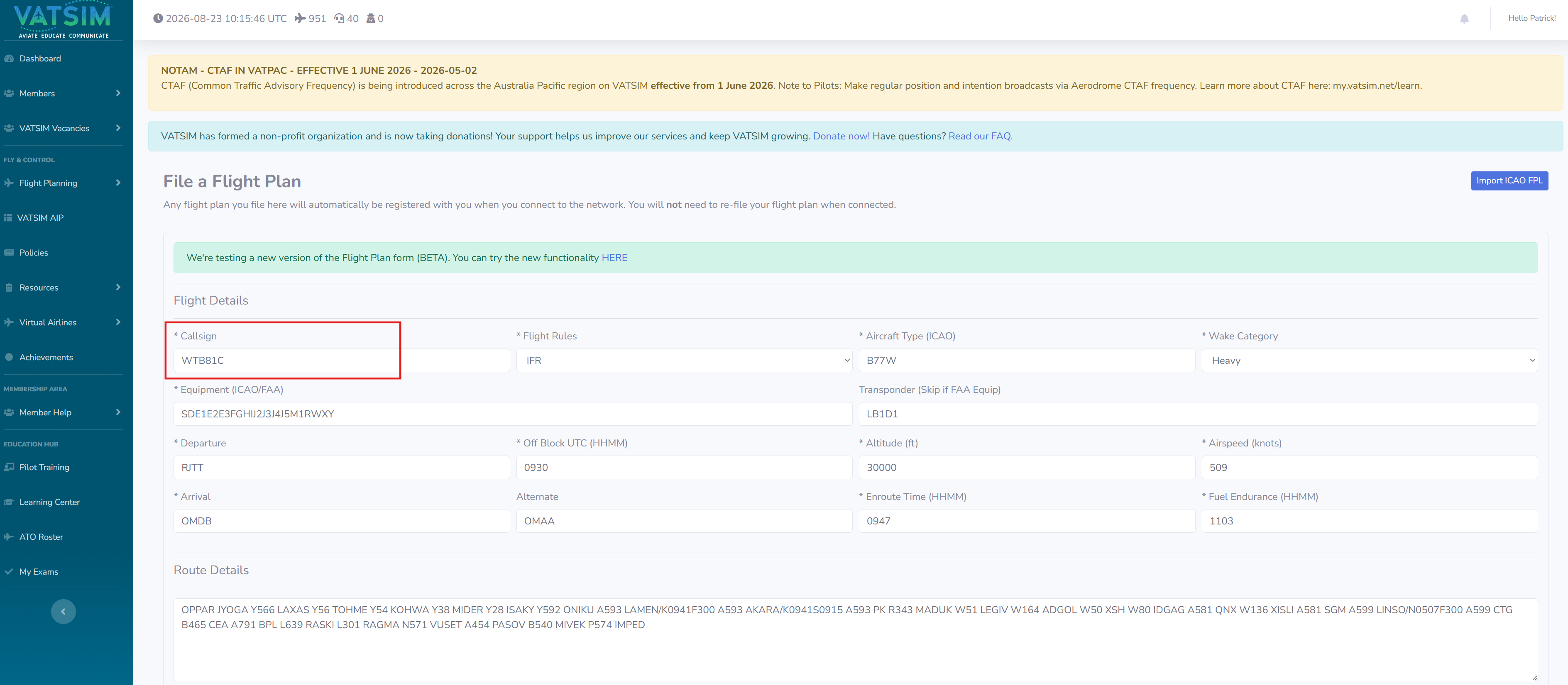Click the Import ICAO FPL button
This screenshot has width=1568, height=685.
click(x=1509, y=180)
